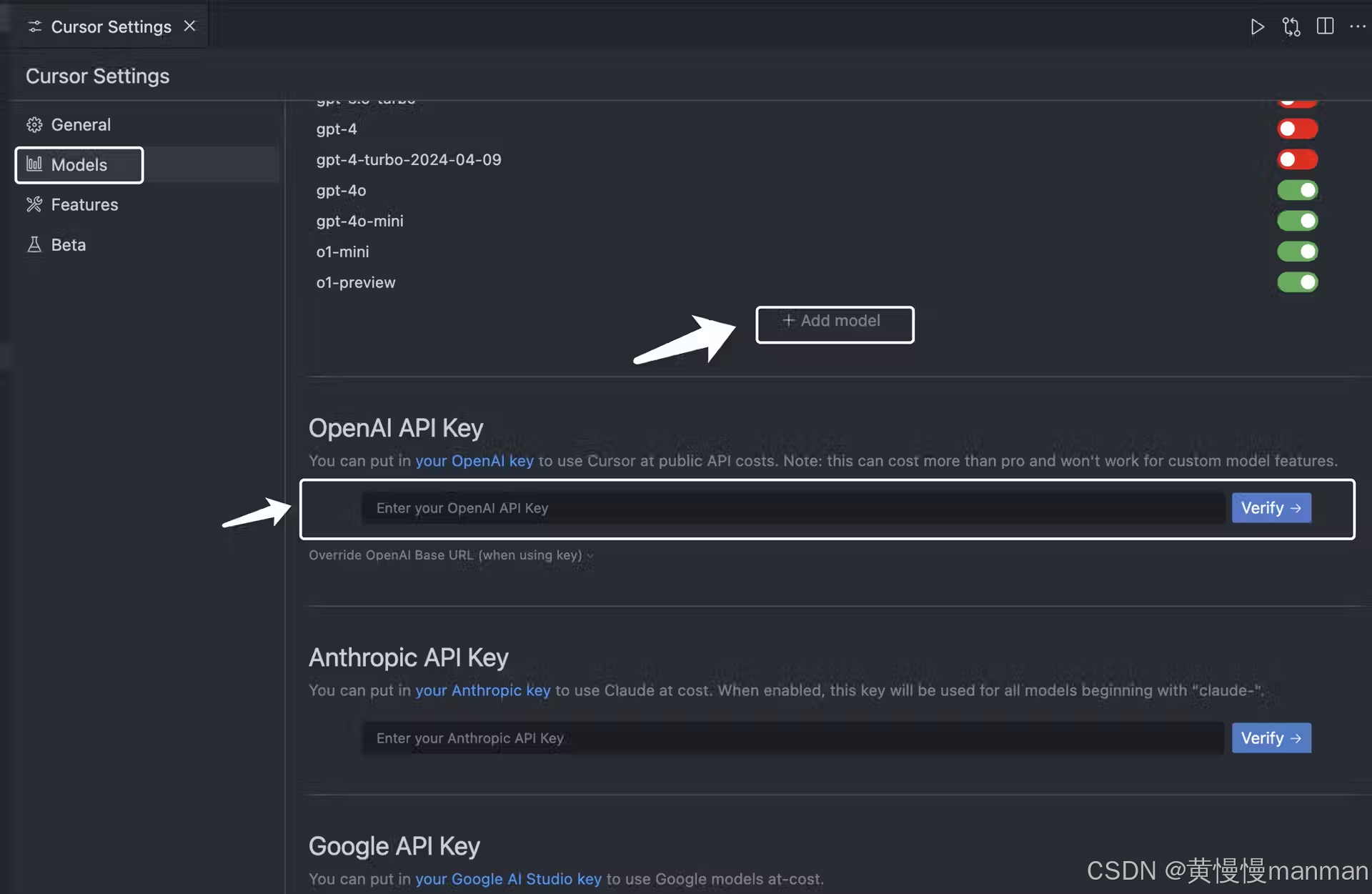
Task: Open the 'your Anthropic key' link
Action: (x=483, y=690)
